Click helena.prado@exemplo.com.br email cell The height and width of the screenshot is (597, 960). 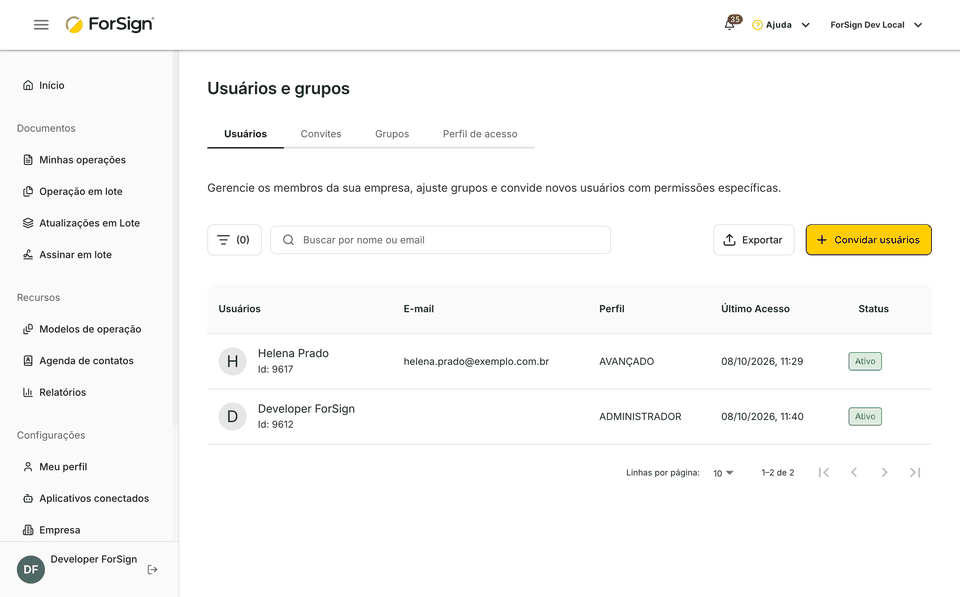tap(476, 362)
